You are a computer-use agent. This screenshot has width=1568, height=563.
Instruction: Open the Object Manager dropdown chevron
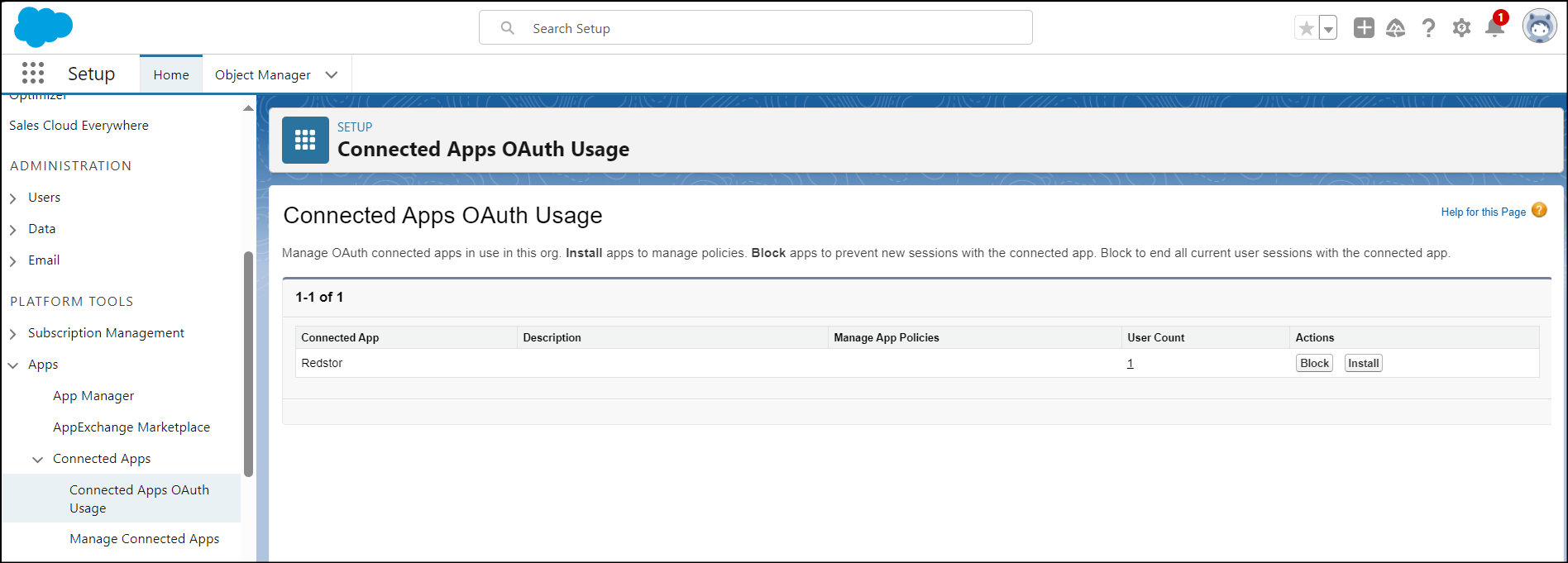[x=332, y=74]
